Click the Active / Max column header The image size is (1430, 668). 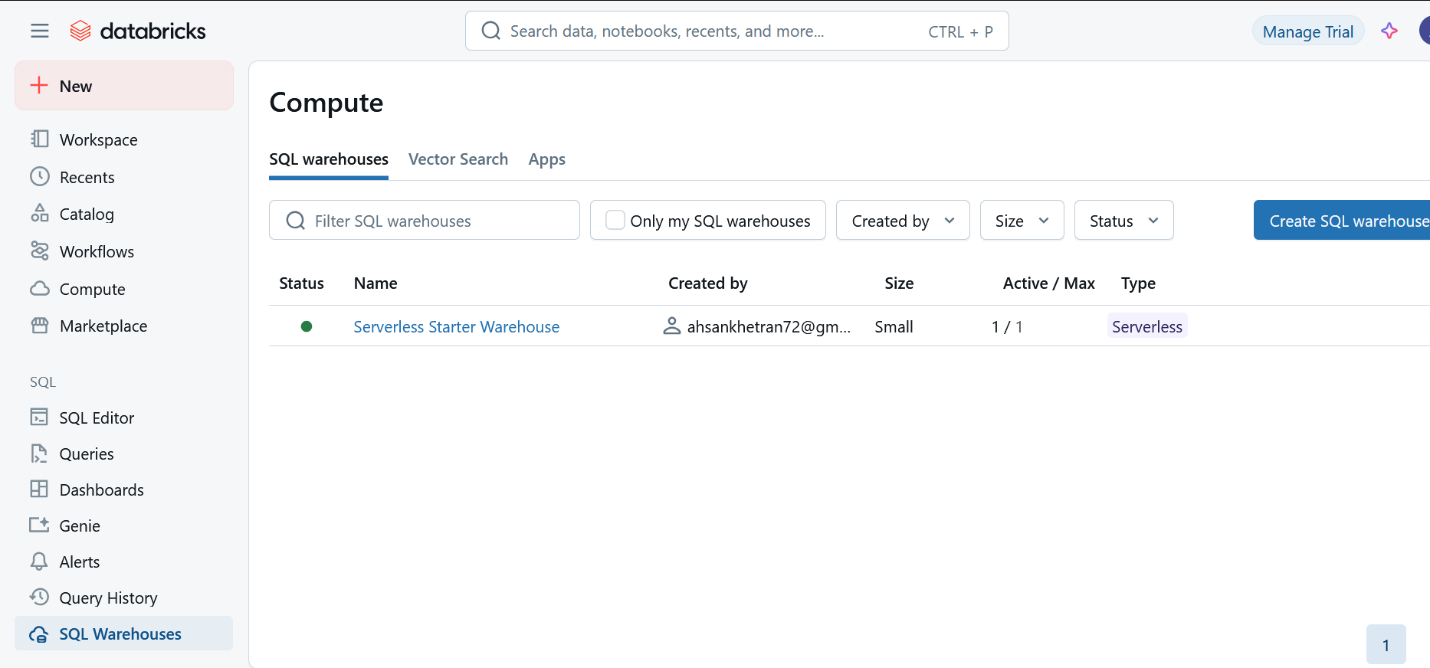pos(1049,284)
